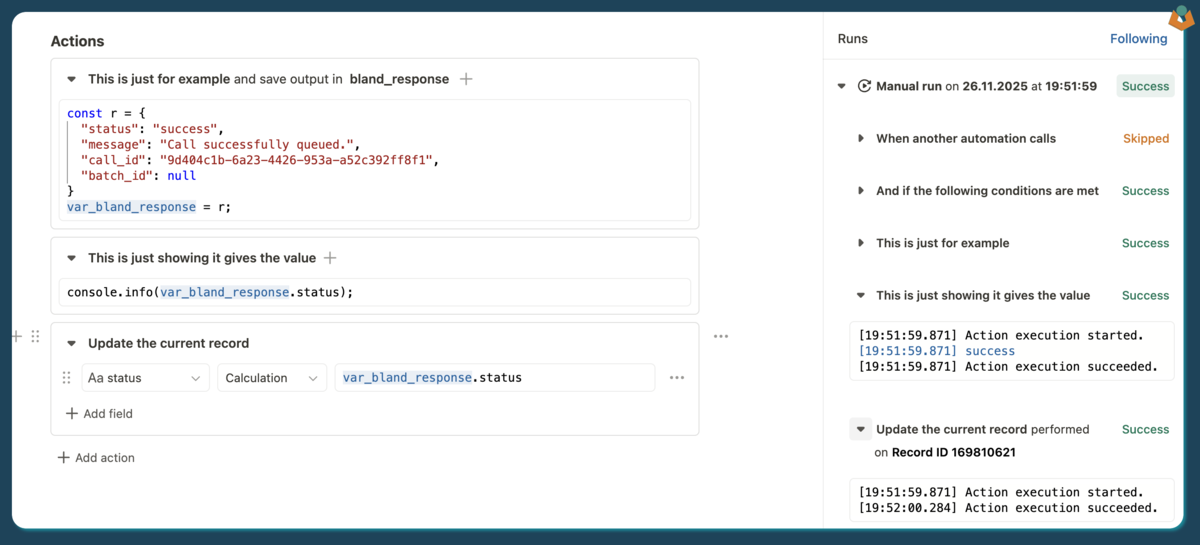The height and width of the screenshot is (545, 1200).
Task: Open three-dot menu for Update the current record action
Action: coord(721,337)
